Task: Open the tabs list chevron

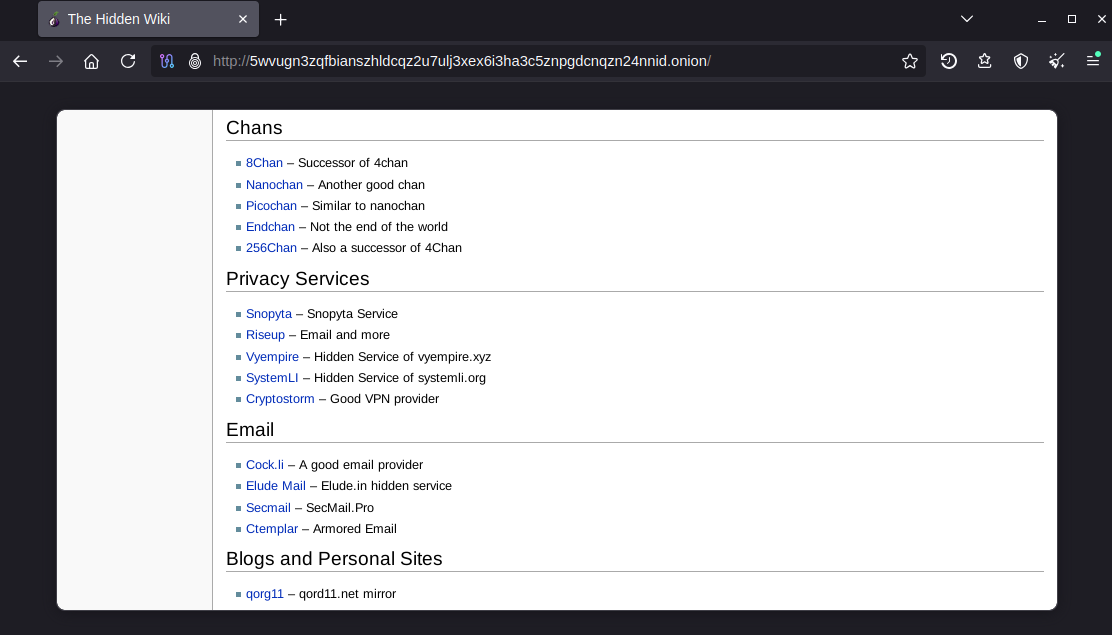Action: [966, 18]
